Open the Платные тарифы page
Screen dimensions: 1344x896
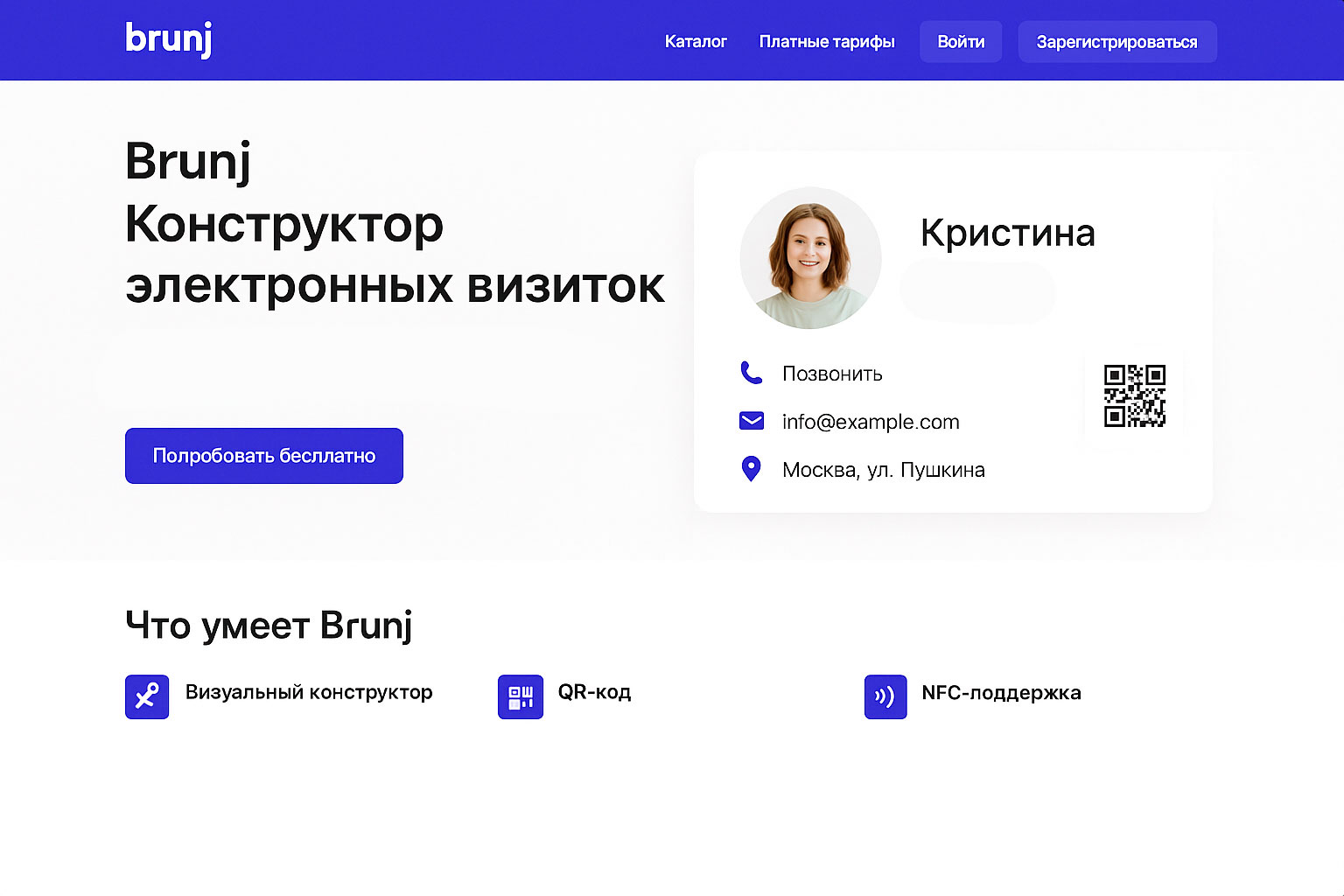click(x=826, y=41)
